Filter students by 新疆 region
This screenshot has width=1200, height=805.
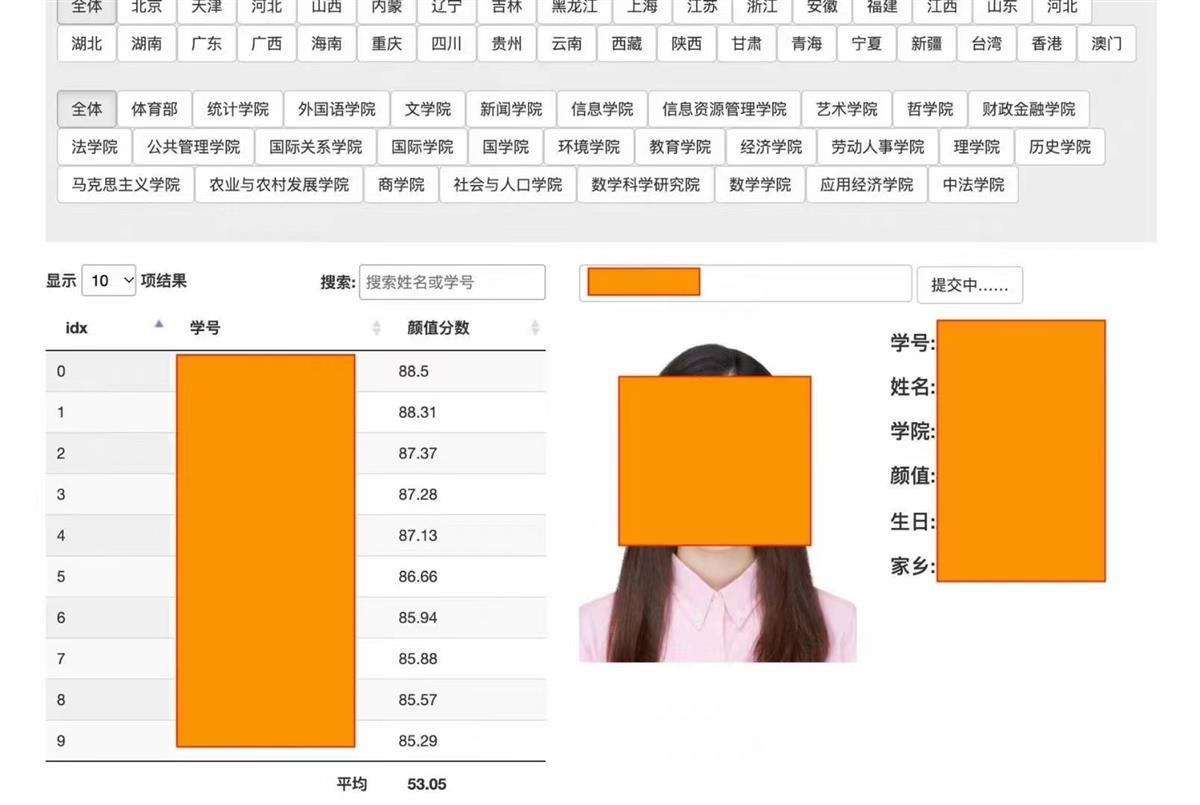point(926,43)
